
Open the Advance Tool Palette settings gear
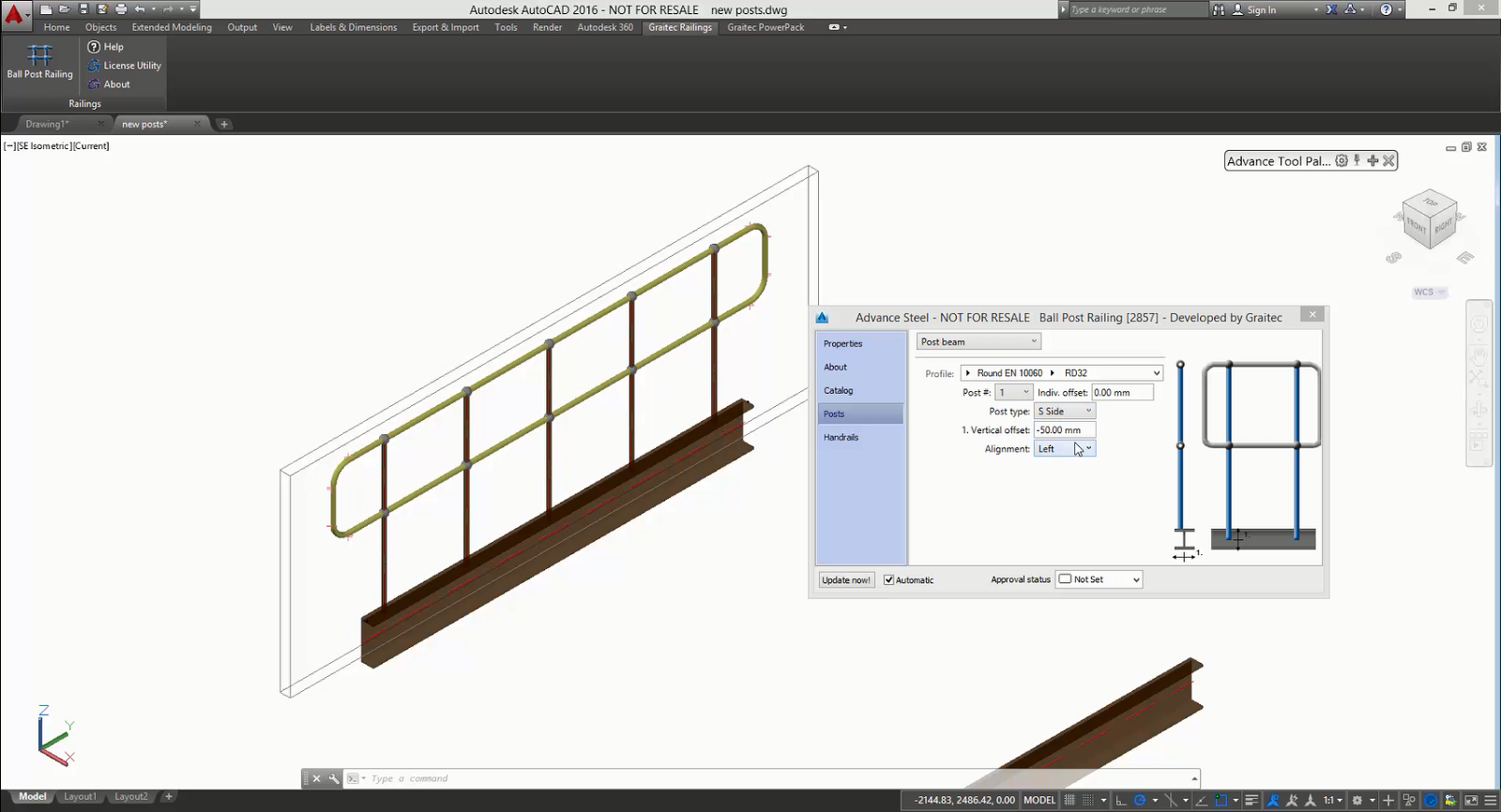tap(1342, 160)
